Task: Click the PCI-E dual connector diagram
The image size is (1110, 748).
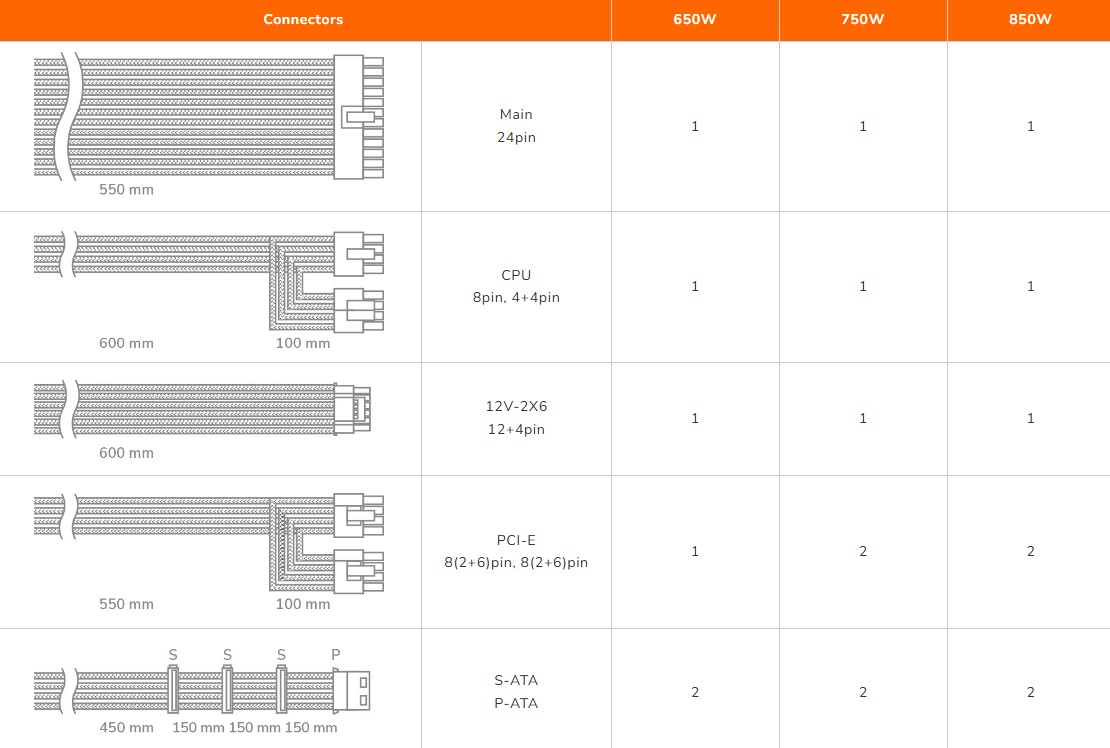Action: (209, 541)
